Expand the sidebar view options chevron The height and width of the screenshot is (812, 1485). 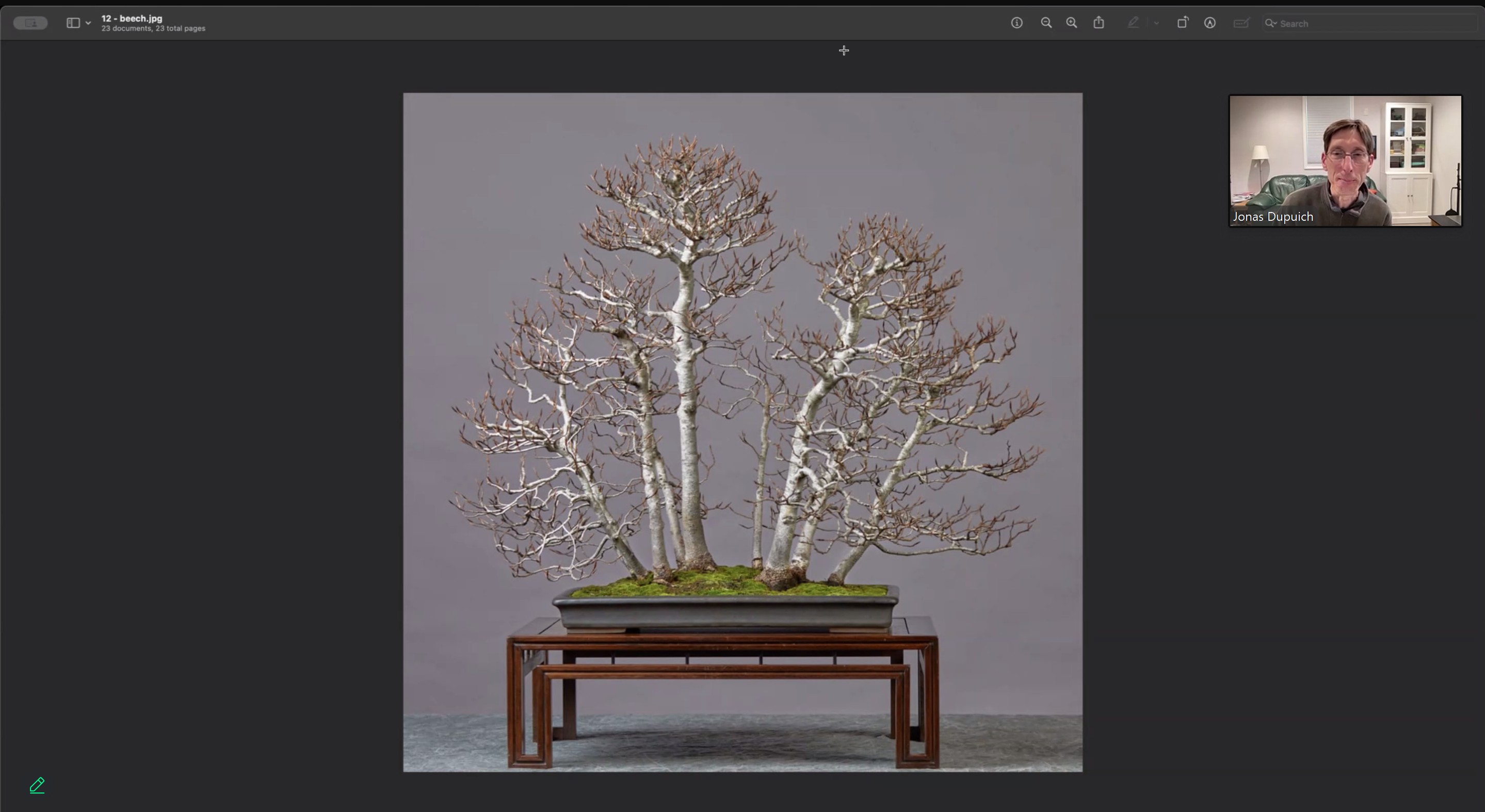tap(88, 23)
